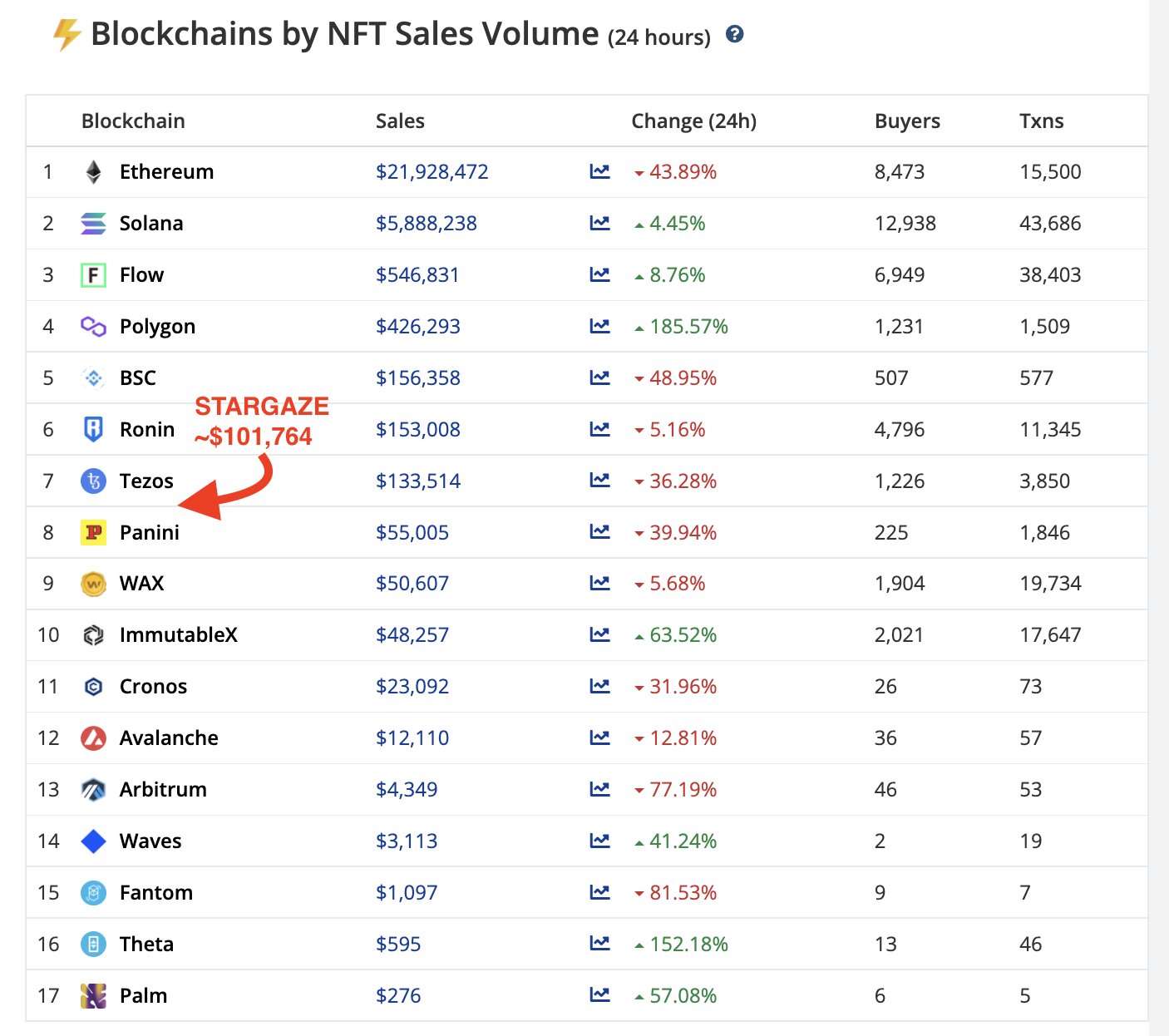
Task: Click Tezos sales value $133,514
Action: [x=417, y=481]
